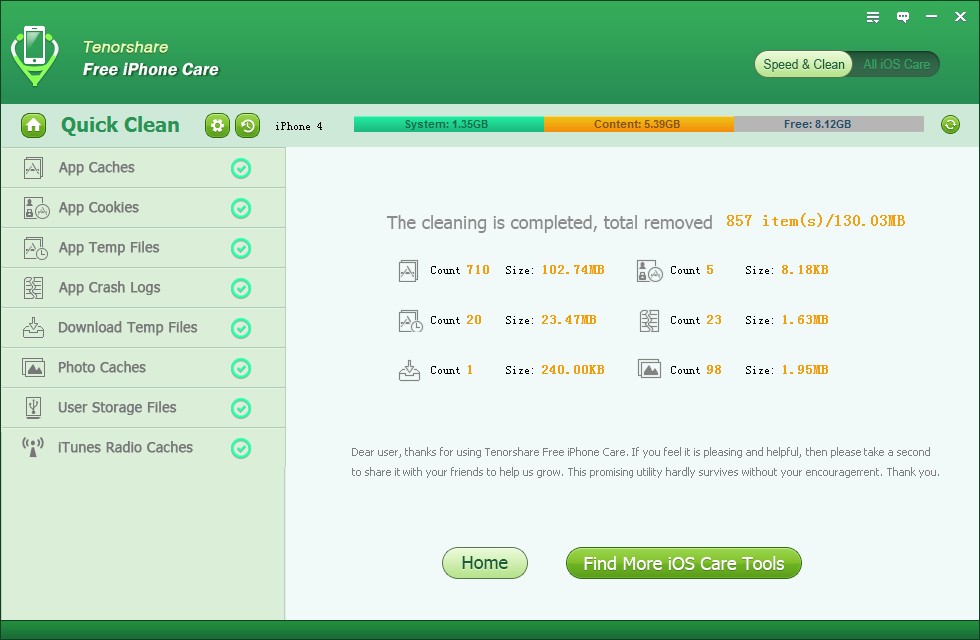Image resolution: width=980 pixels, height=640 pixels.
Task: Toggle the App Caches checkmark
Action: coord(241,168)
